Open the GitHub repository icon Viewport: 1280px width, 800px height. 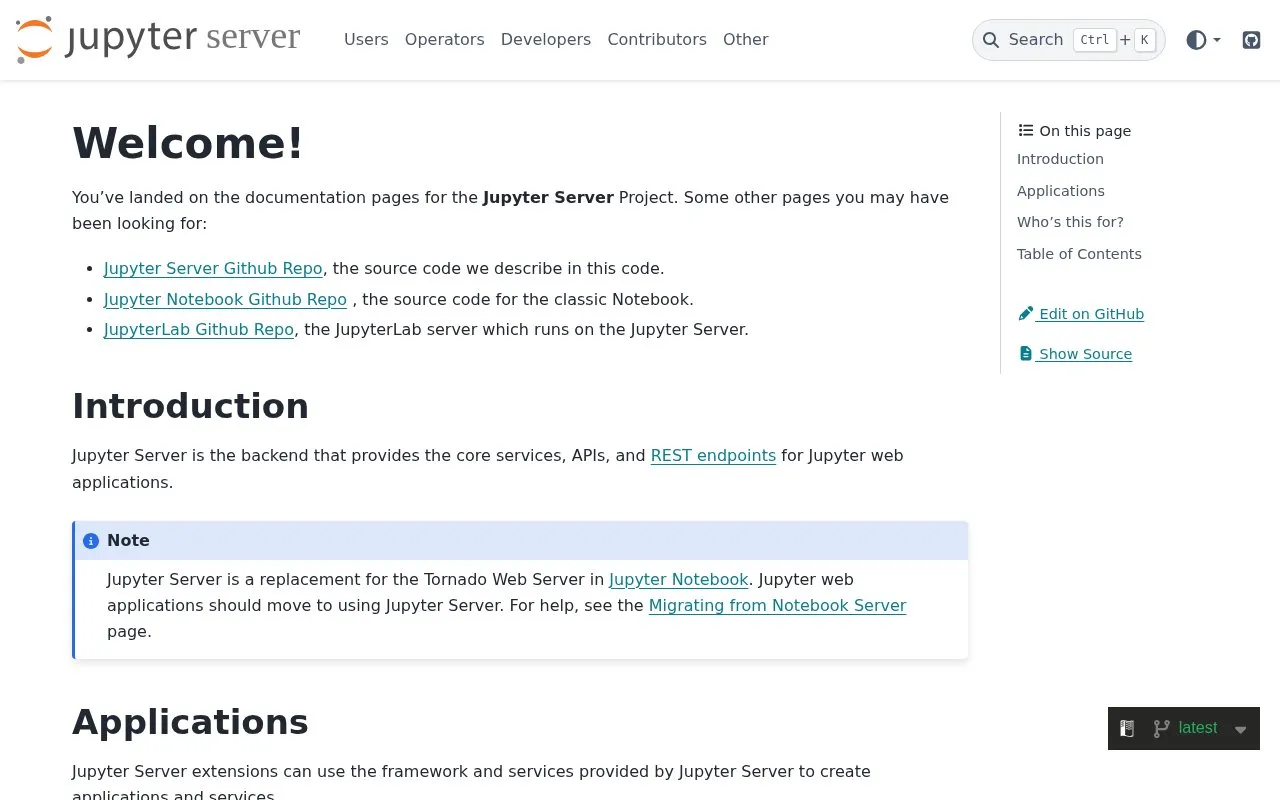click(x=1251, y=40)
